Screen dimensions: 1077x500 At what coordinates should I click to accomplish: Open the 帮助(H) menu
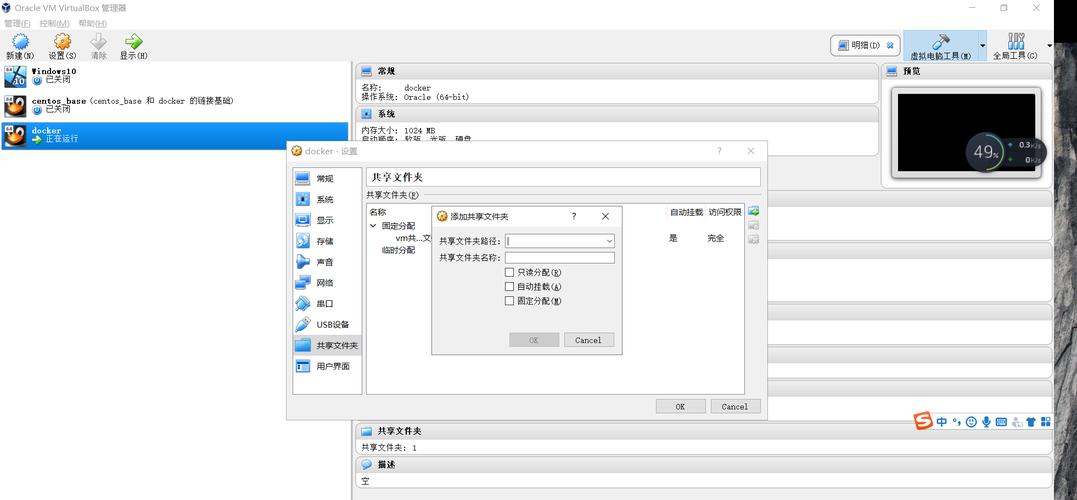coord(92,23)
